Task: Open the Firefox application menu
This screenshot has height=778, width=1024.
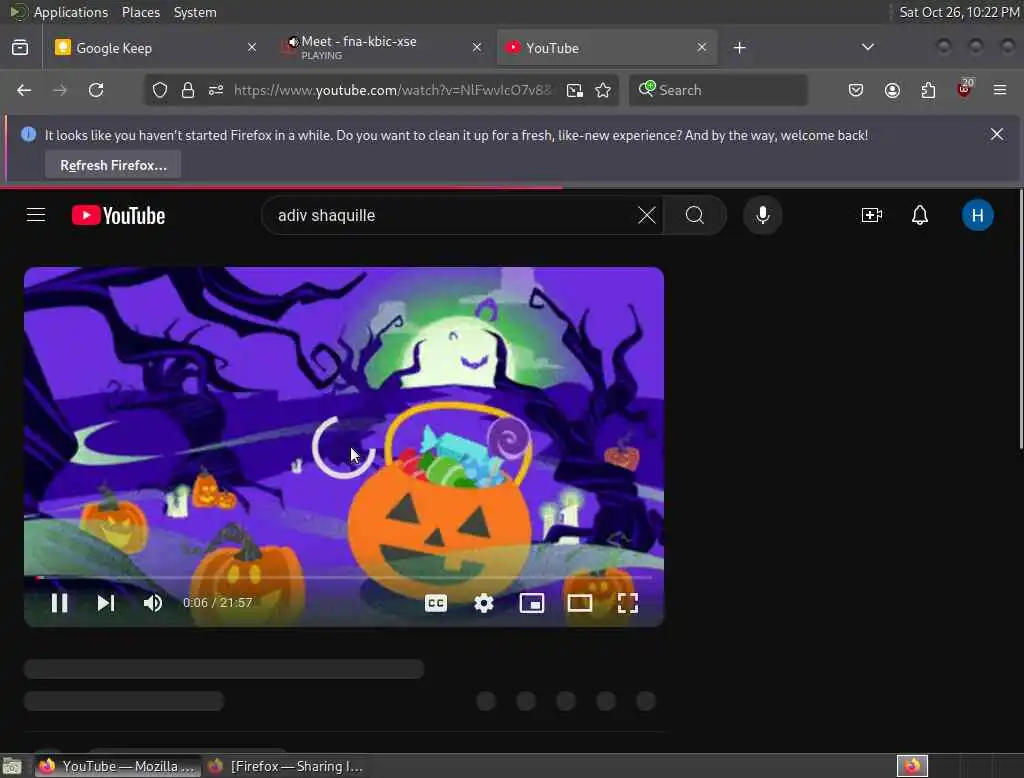Action: point(1000,90)
